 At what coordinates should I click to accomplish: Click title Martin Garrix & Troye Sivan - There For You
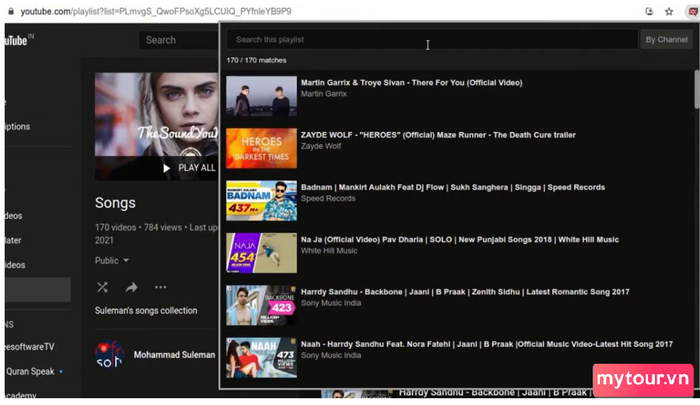(412, 83)
